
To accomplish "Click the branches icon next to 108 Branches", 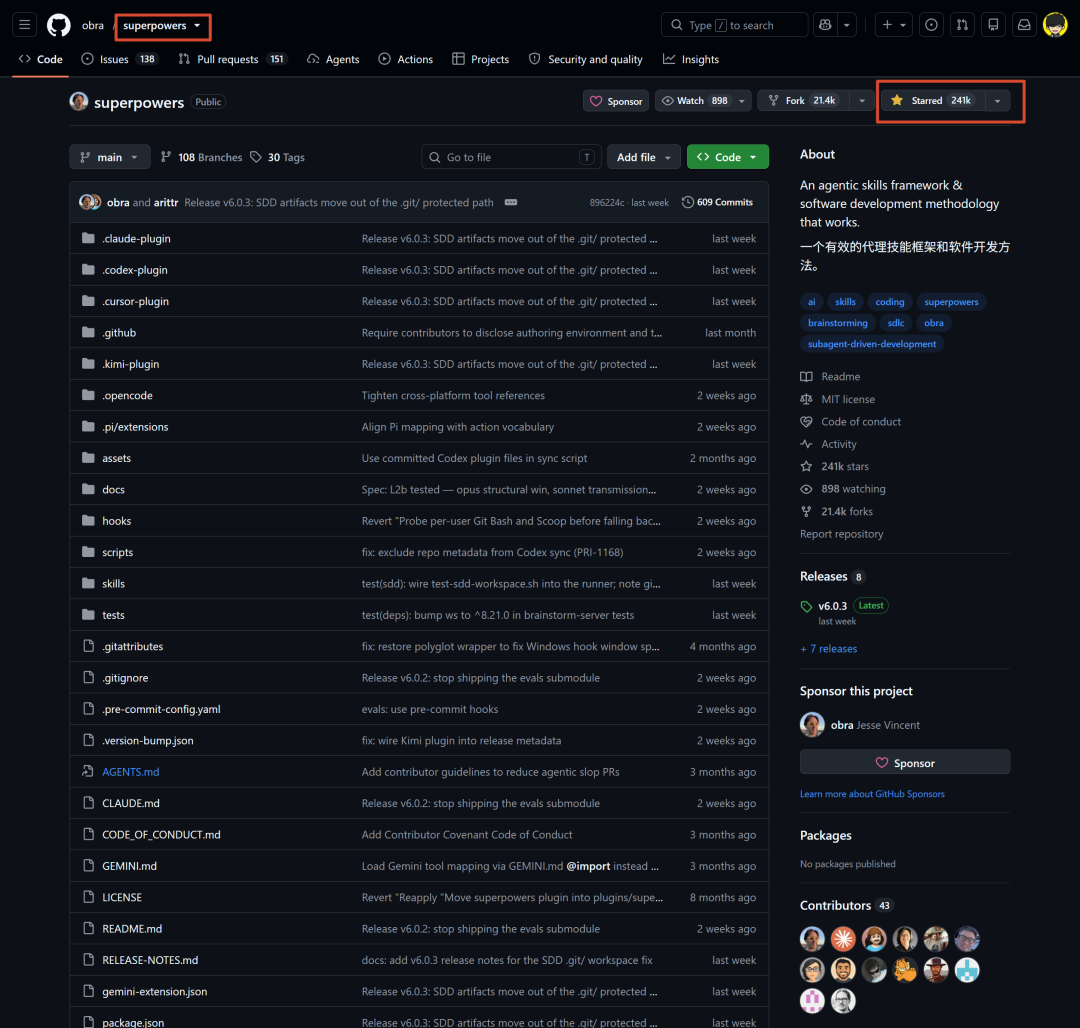I will click(x=165, y=157).
